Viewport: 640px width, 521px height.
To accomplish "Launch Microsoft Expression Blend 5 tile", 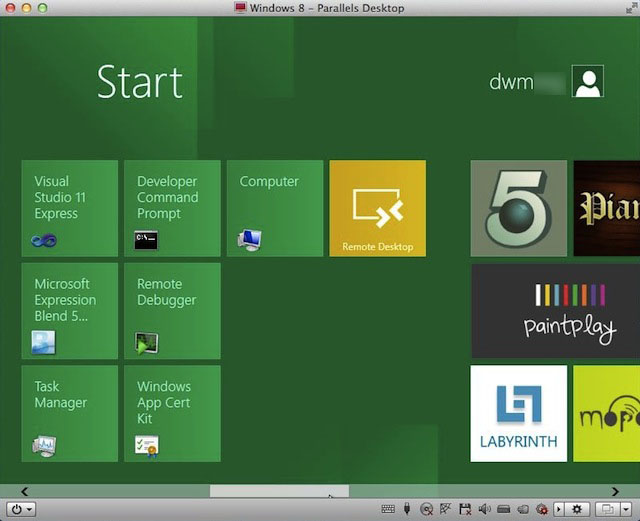I will (x=70, y=311).
